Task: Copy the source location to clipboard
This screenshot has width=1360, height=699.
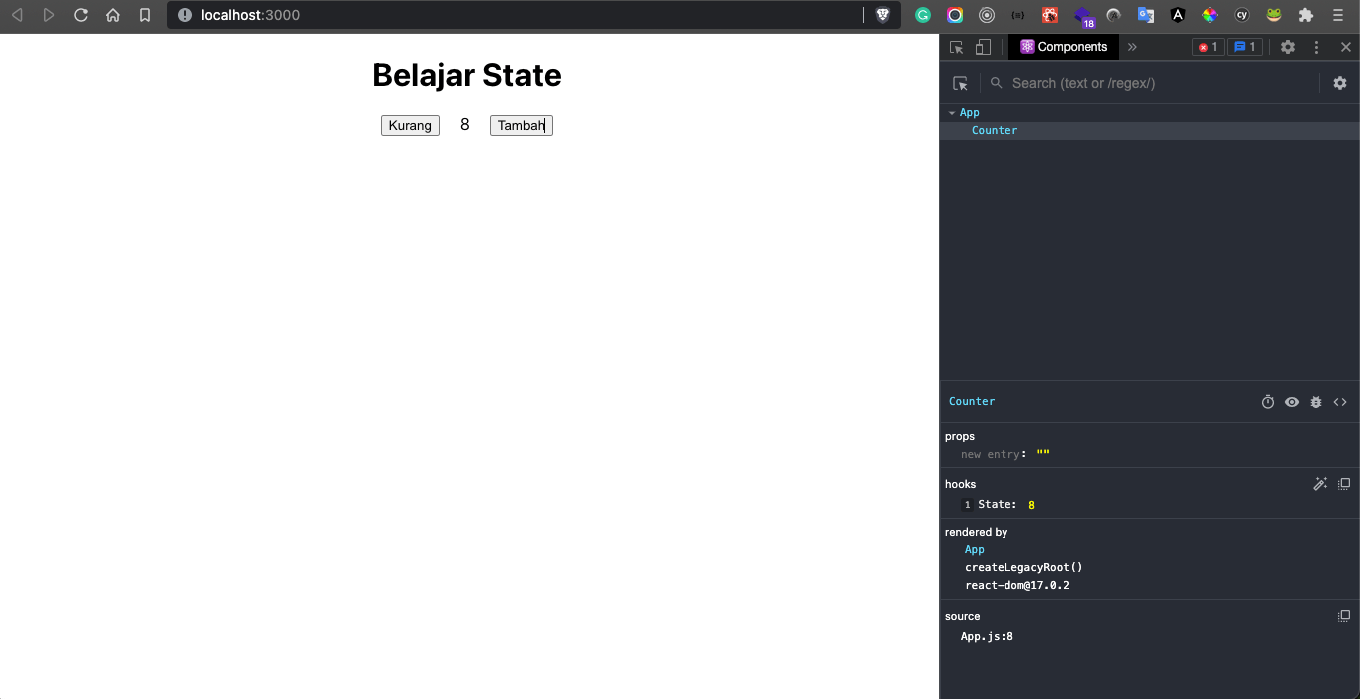Action: point(1344,616)
